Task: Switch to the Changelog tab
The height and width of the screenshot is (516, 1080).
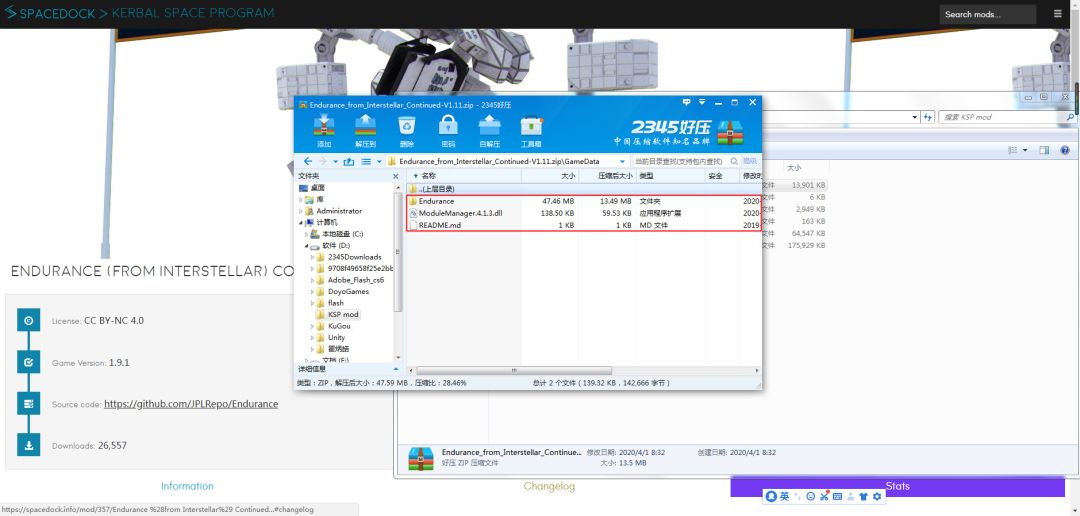Action: tap(549, 486)
